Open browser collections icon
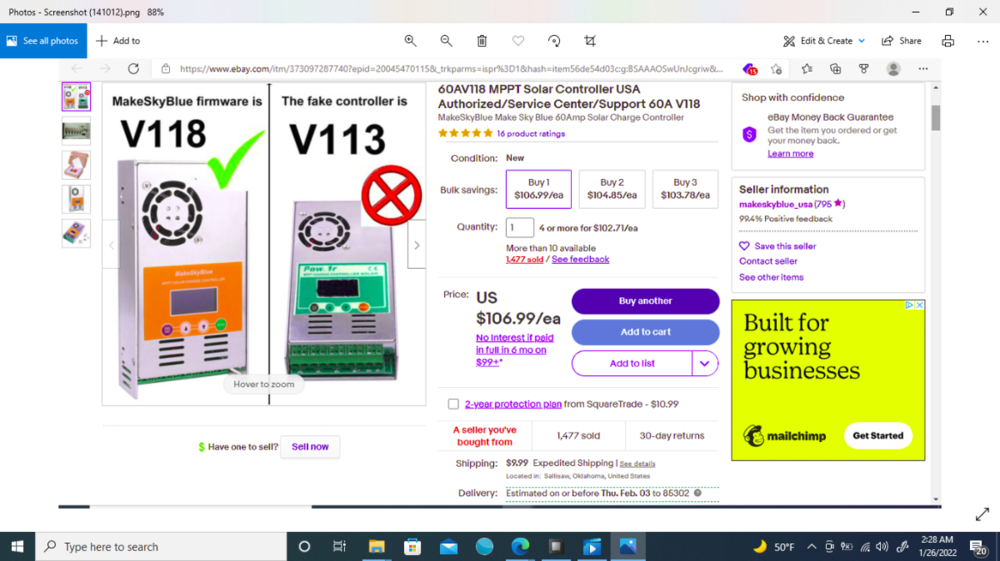Image resolution: width=1000 pixels, height=561 pixels. [835, 69]
